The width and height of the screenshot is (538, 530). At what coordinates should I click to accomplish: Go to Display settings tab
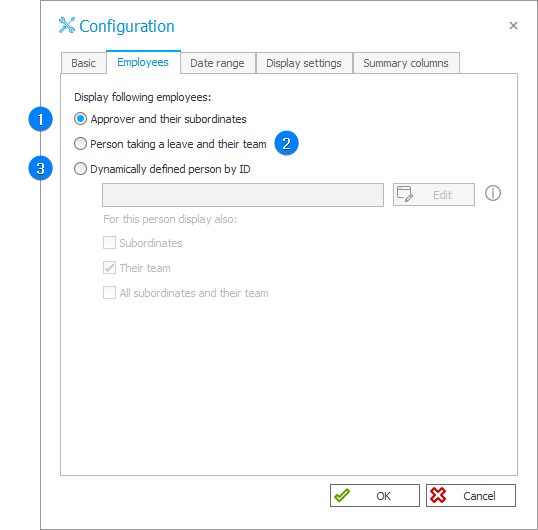[x=304, y=63]
